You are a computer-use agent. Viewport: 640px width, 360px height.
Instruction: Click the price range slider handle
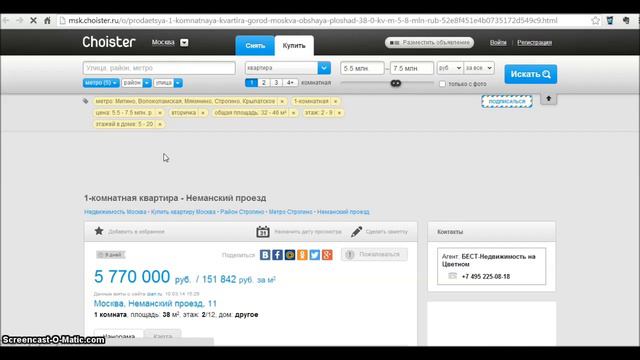(396, 83)
